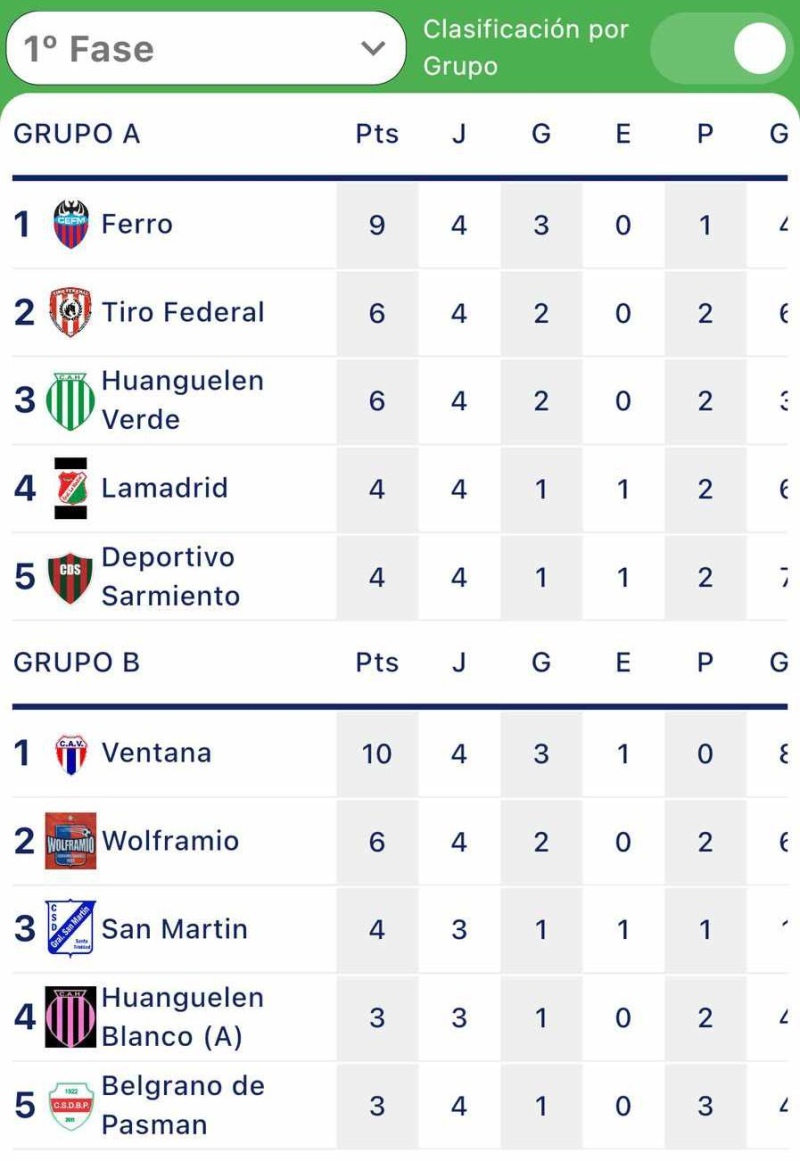Open the 1º Fase dropdown
The width and height of the screenshot is (800, 1161).
click(206, 48)
